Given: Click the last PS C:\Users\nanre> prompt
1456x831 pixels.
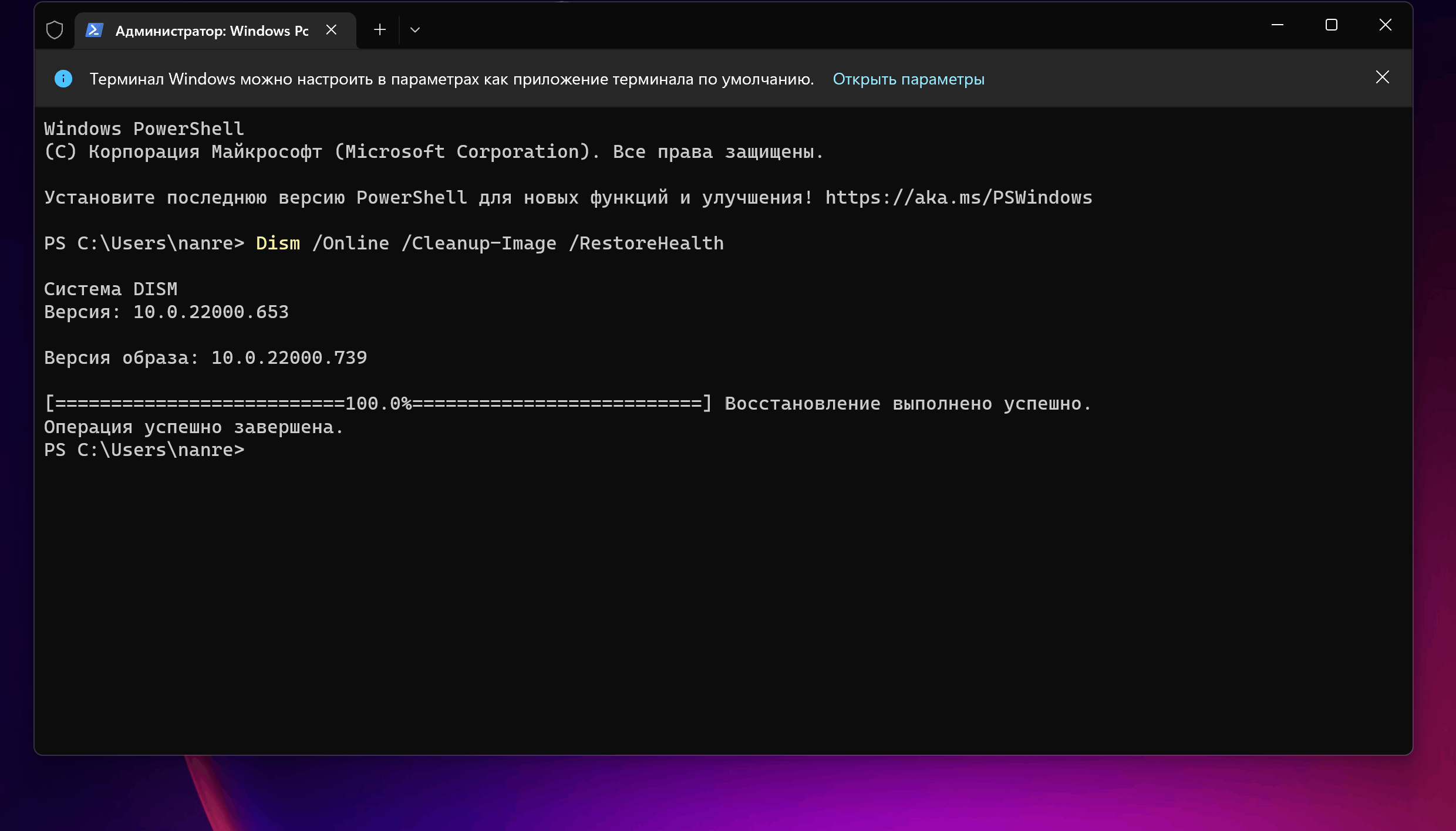Looking at the screenshot, I should point(144,450).
